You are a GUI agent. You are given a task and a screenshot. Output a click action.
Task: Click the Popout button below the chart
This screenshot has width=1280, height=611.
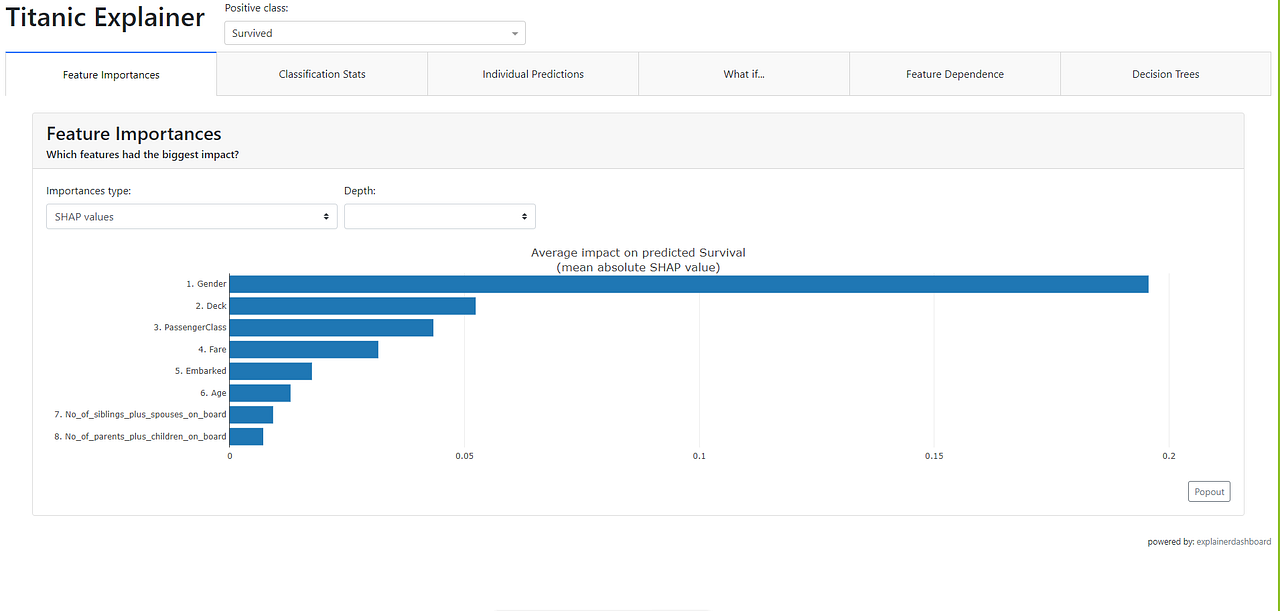1208,491
